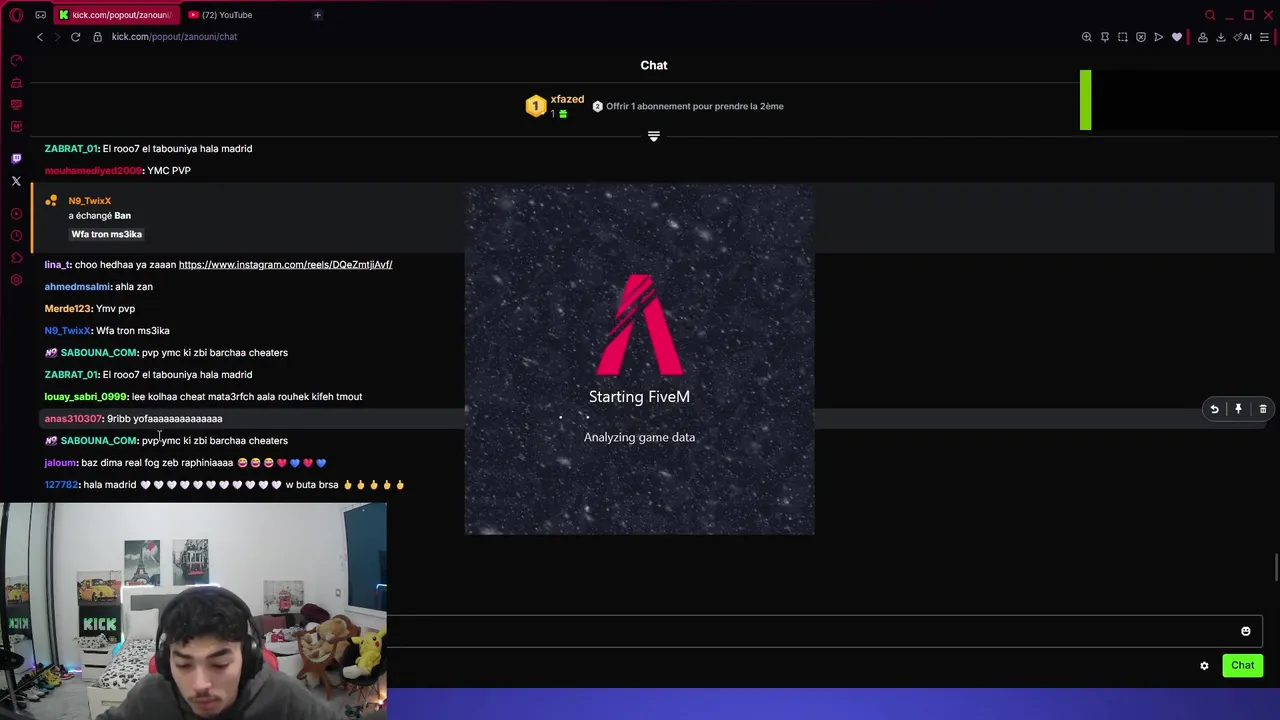Screen dimensions: 1280x720
Task: Open the striped monitor sidebar icon
Action: (16, 104)
